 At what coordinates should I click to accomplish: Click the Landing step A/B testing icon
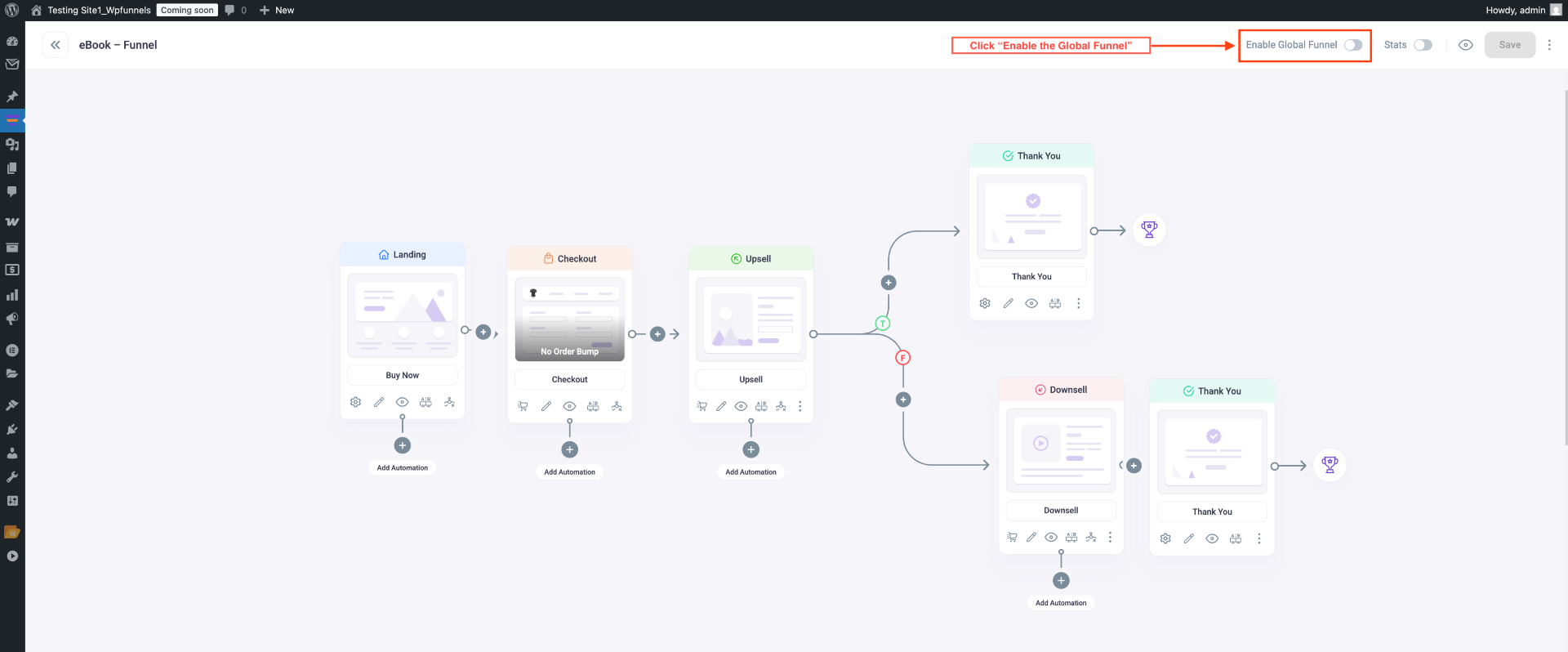[425, 402]
